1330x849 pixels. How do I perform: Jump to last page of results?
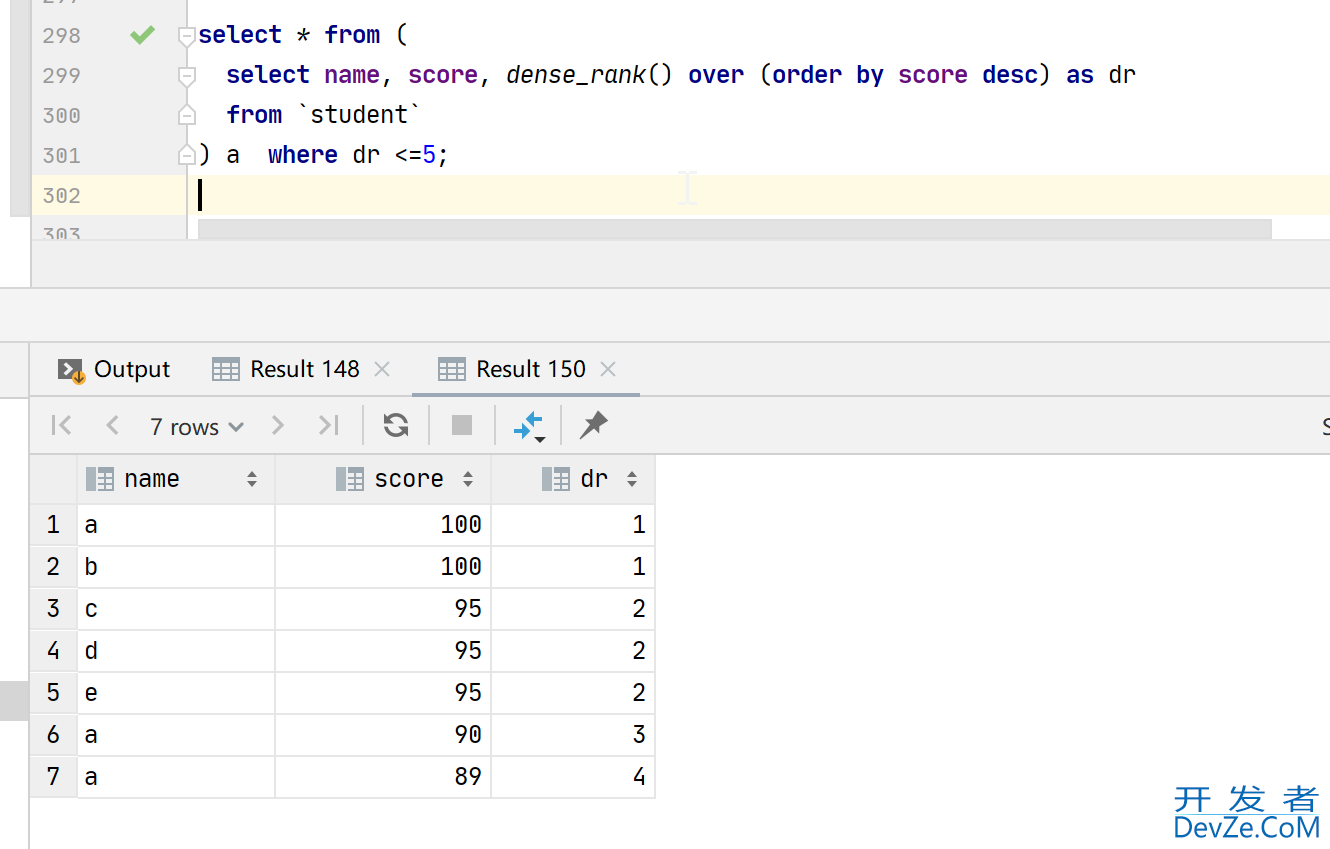pos(328,426)
